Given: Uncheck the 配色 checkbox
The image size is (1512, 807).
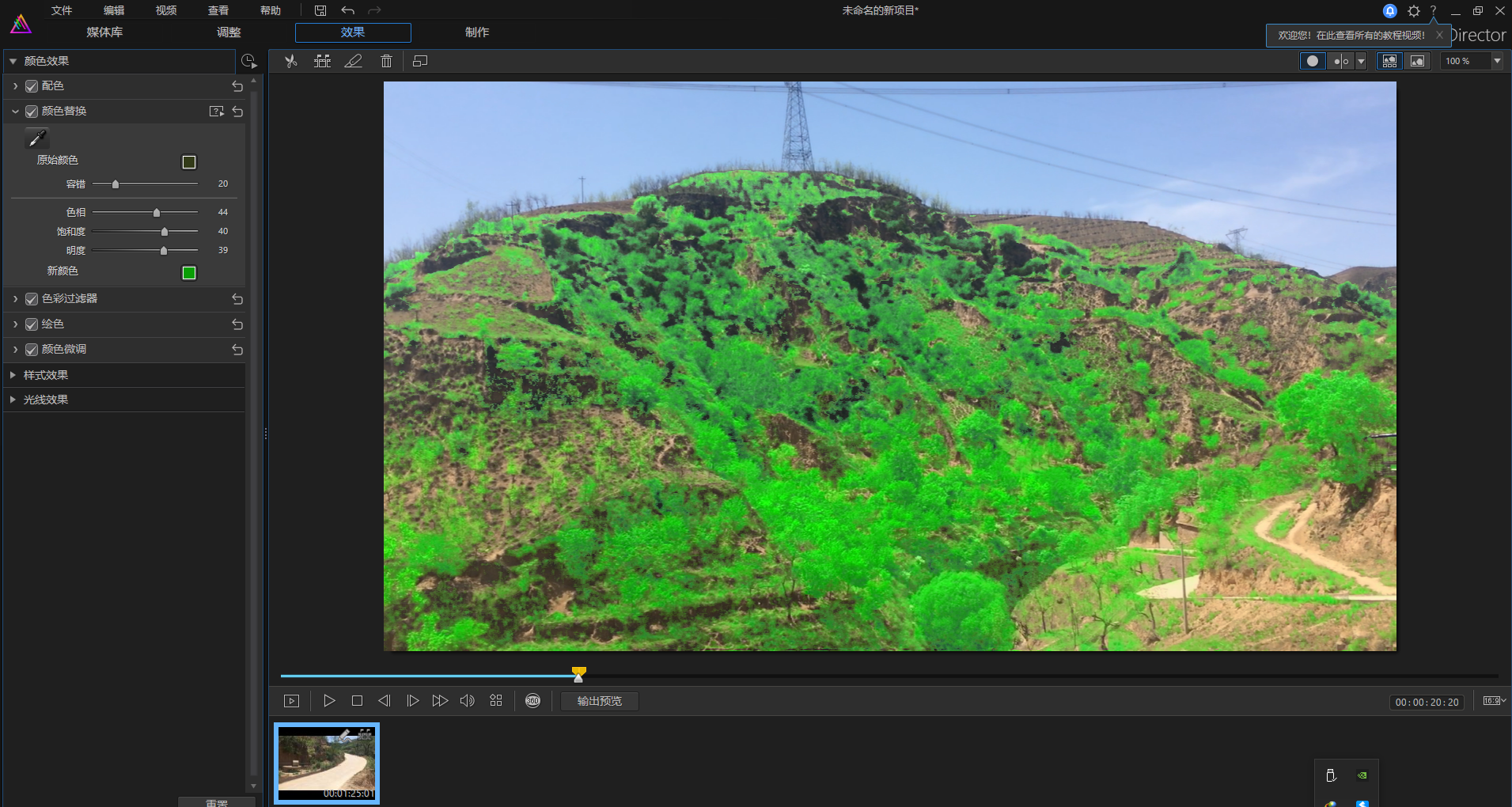Looking at the screenshot, I should tap(32, 86).
